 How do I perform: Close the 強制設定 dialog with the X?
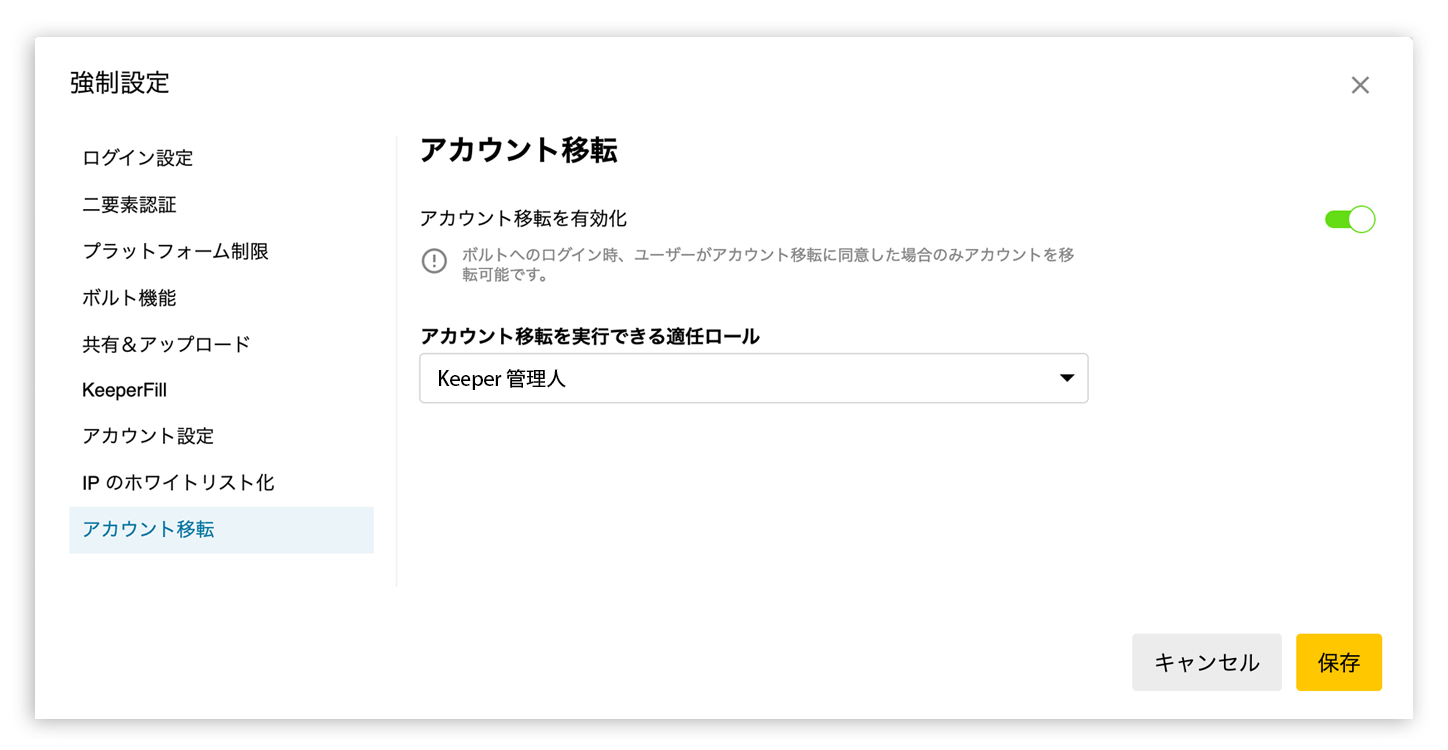(1360, 85)
